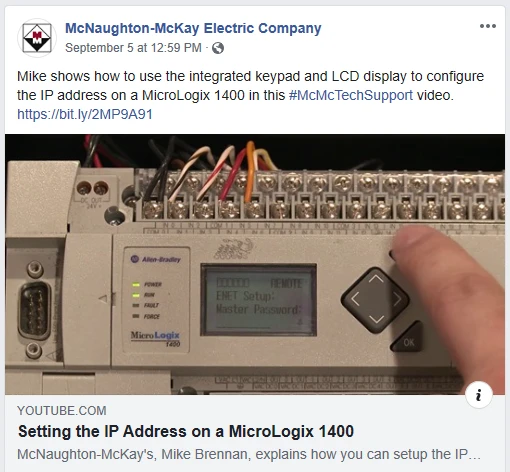510x472 pixels.
Task: Click the serial port connector in the photo
Action: coord(34,310)
